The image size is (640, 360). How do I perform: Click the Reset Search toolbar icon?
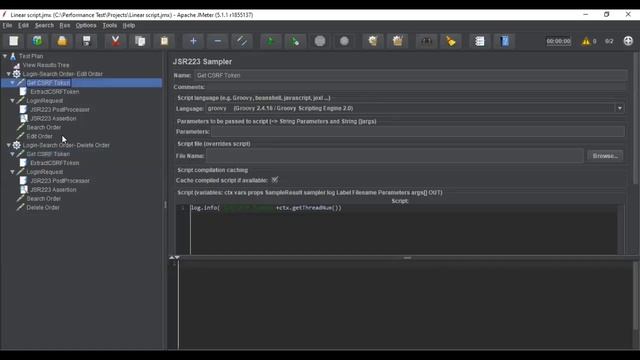click(451, 41)
